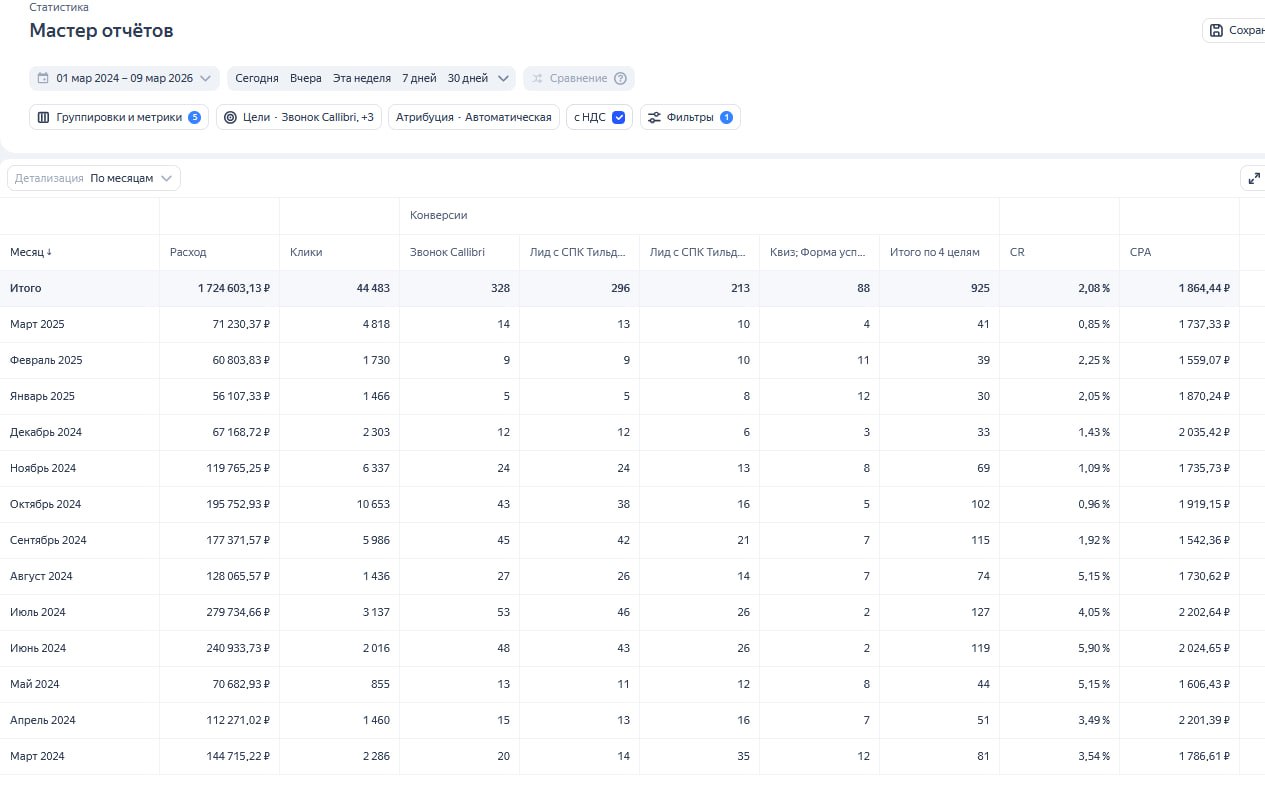The height and width of the screenshot is (790, 1265).
Task: Click the target icon next to Цели
Action: coord(230,117)
